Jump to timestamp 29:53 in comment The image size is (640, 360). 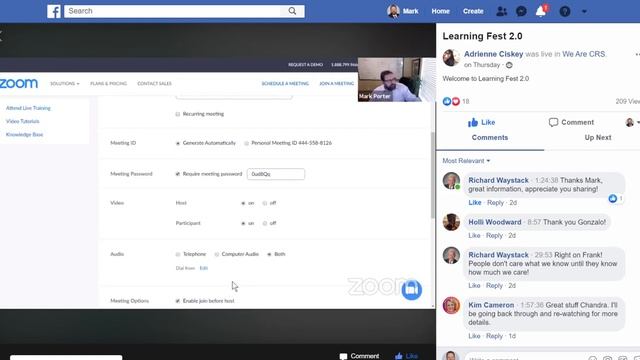543,255
